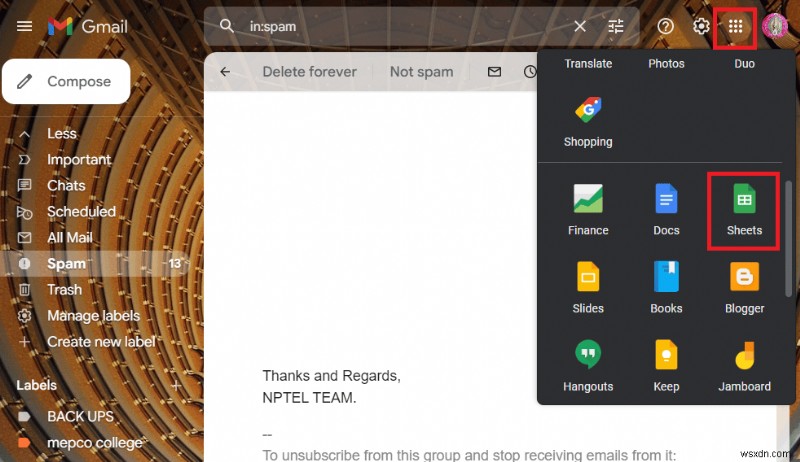Clear the search with the X icon
Screen dimensions: 800x462
pos(580,26)
